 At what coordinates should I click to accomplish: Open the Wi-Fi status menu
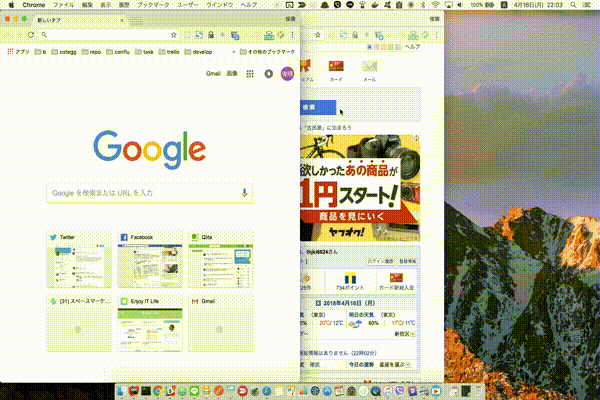(436, 5)
